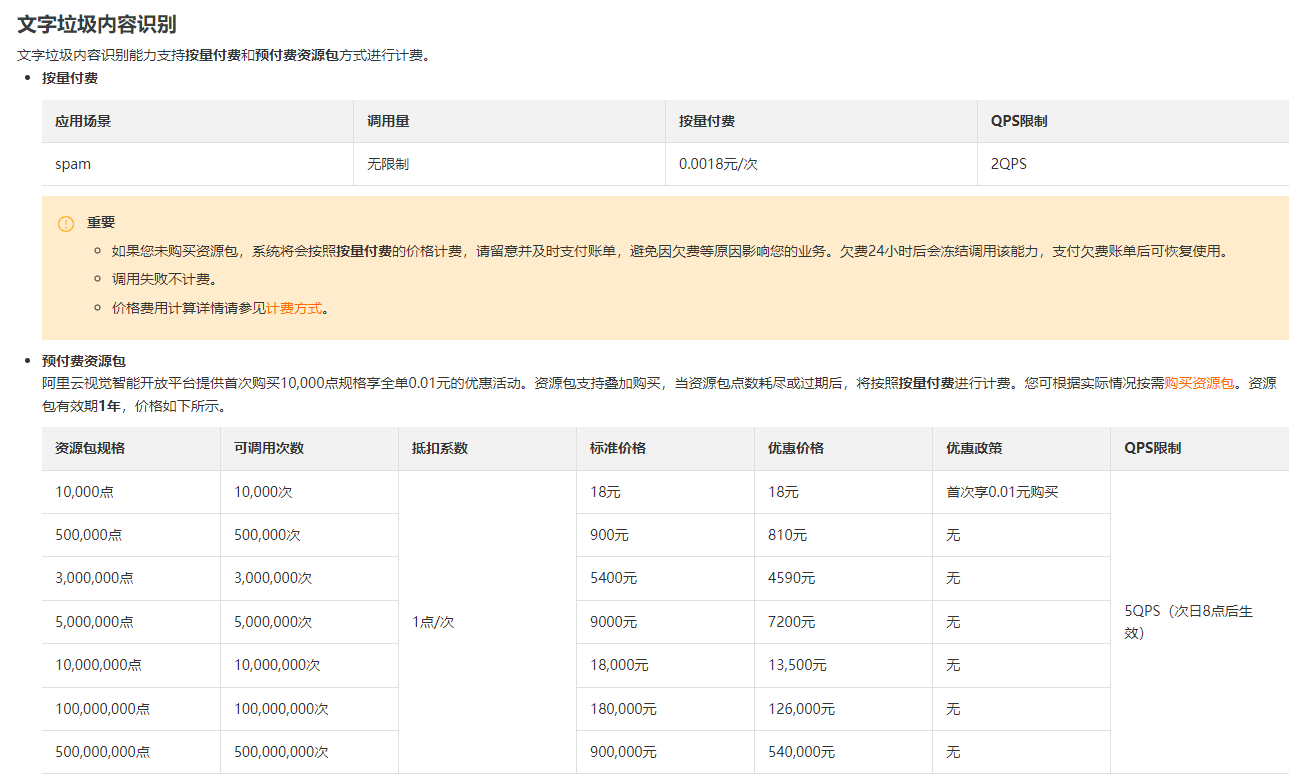The height and width of the screenshot is (781, 1305).
Task: Click the 调用失败不计费 bullet text
Action: [x=164, y=280]
